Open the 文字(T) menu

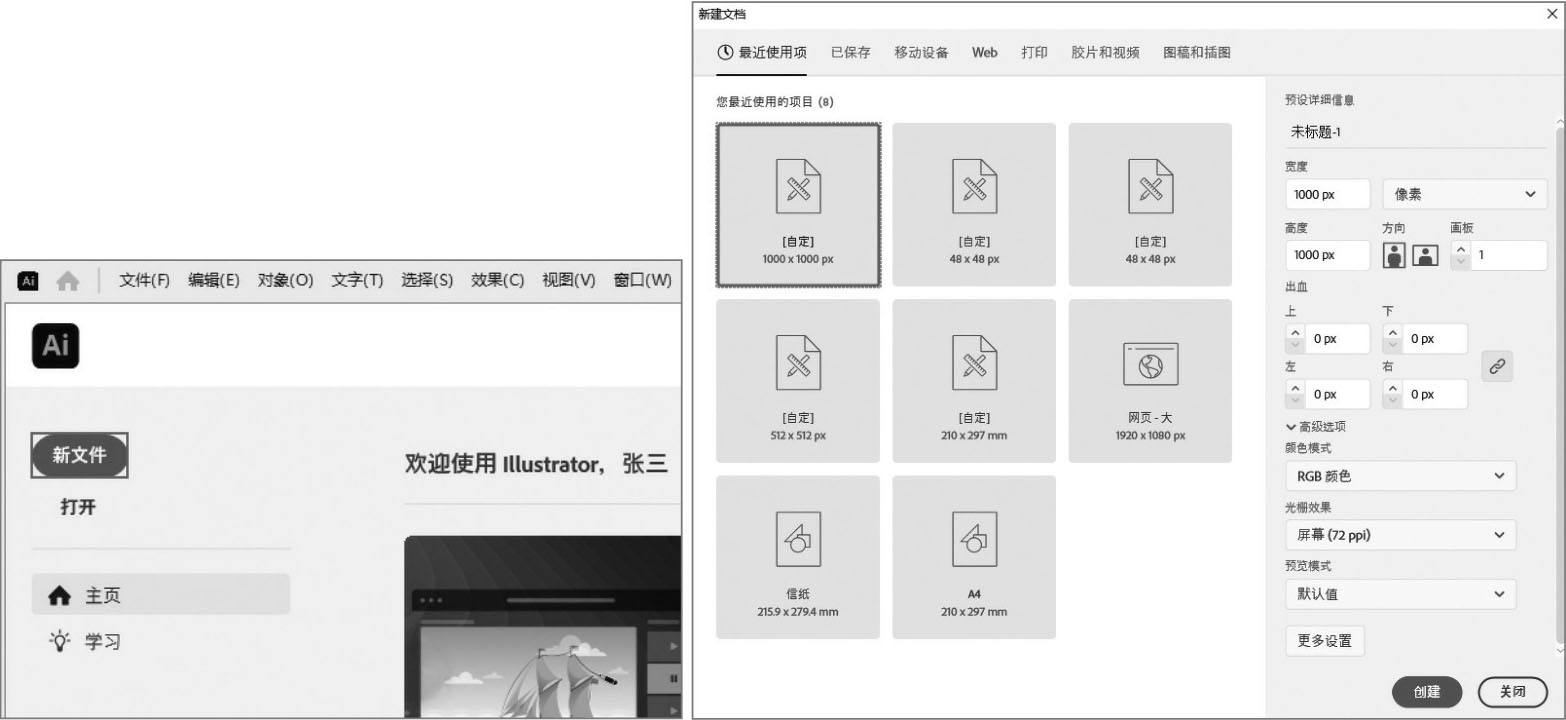click(x=358, y=281)
